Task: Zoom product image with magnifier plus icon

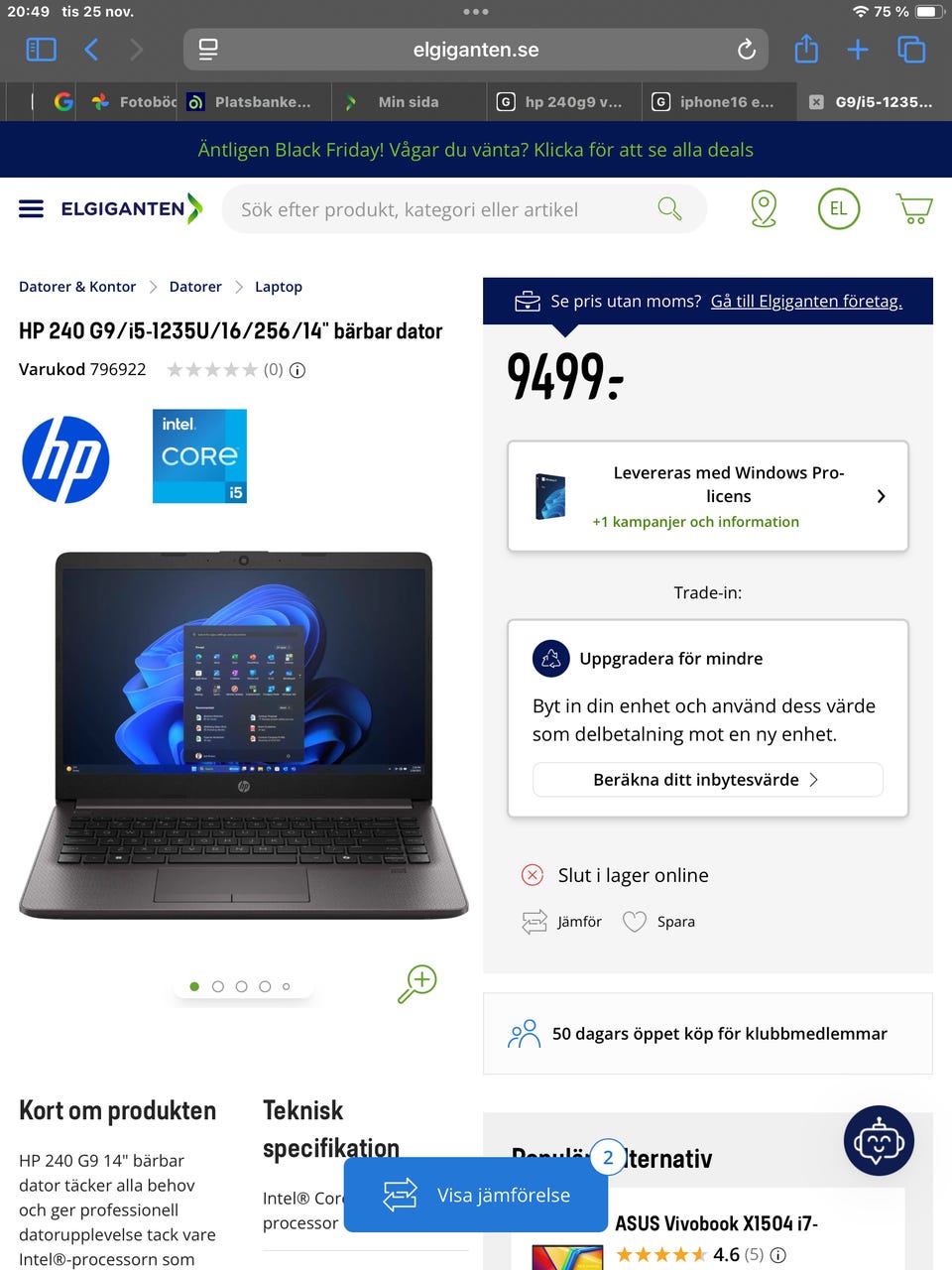Action: tap(417, 983)
